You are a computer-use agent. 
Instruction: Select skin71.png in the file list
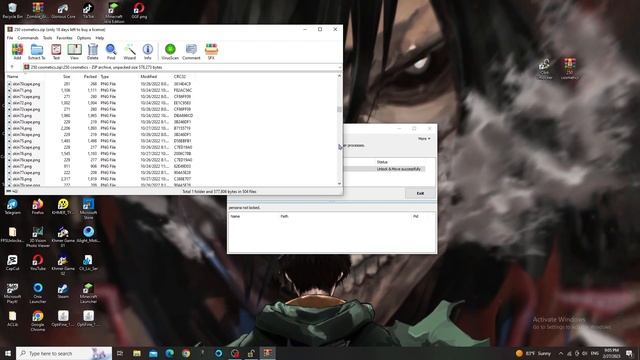coord(22,90)
